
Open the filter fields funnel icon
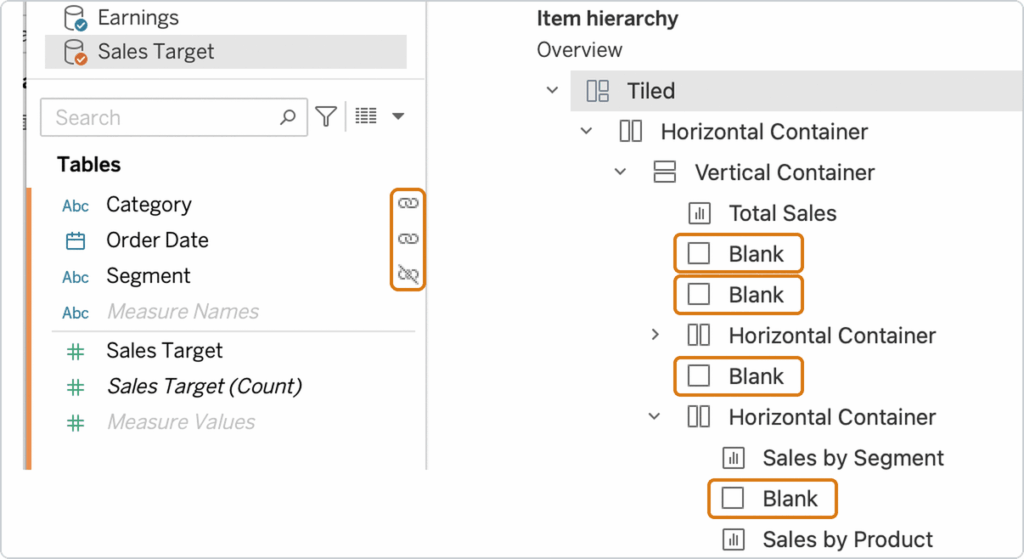tap(326, 117)
